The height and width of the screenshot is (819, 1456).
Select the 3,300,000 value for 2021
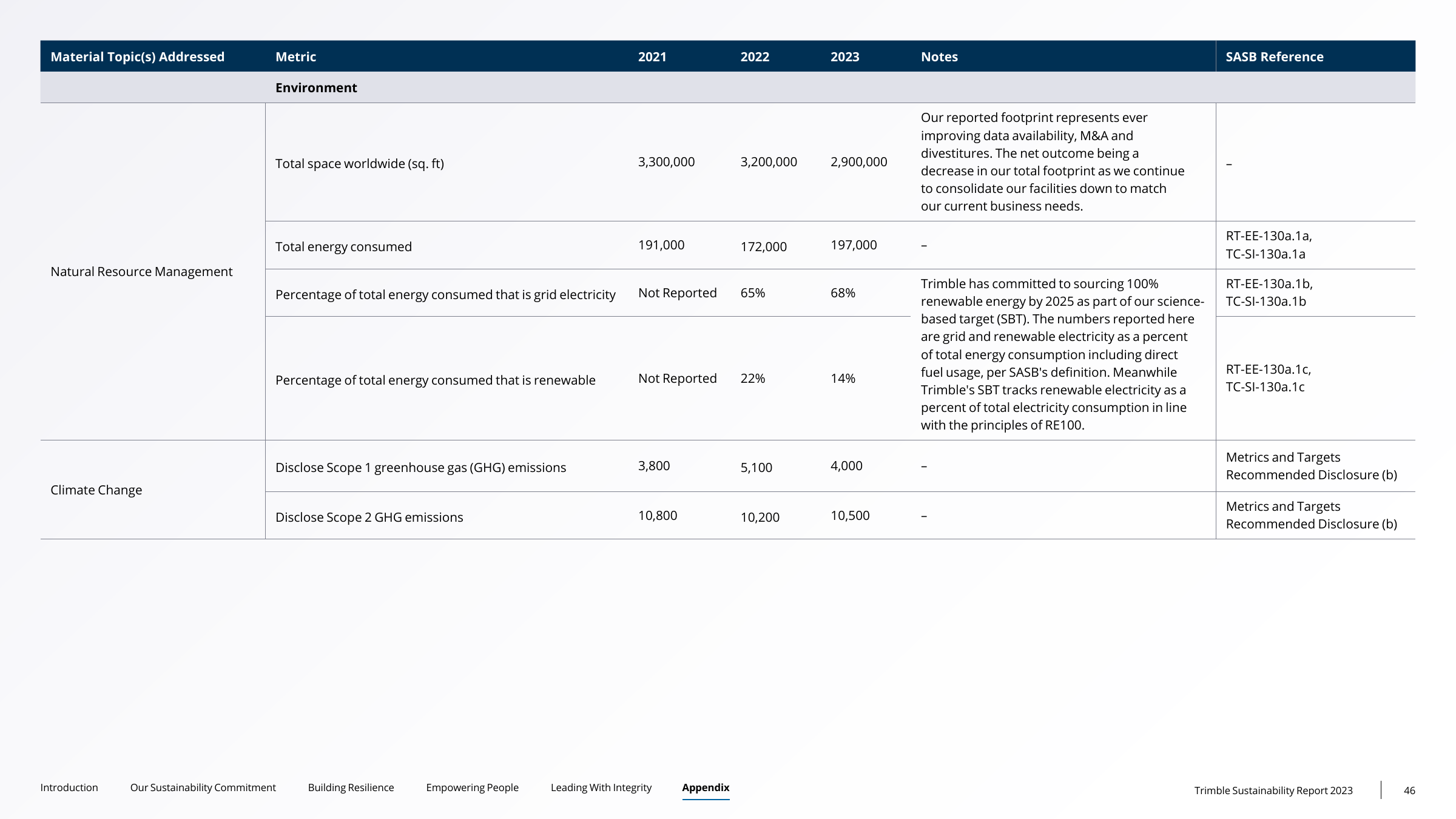666,162
